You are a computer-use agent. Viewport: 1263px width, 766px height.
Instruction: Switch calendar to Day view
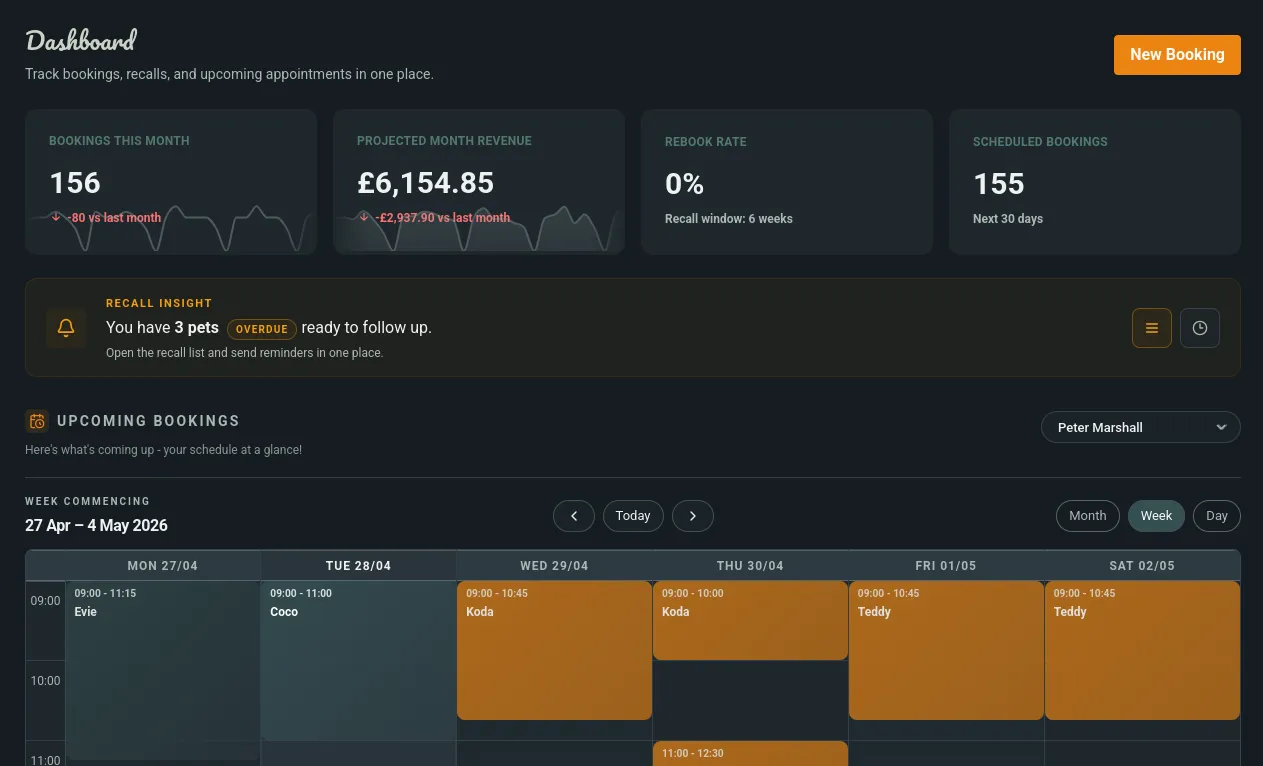click(1217, 516)
